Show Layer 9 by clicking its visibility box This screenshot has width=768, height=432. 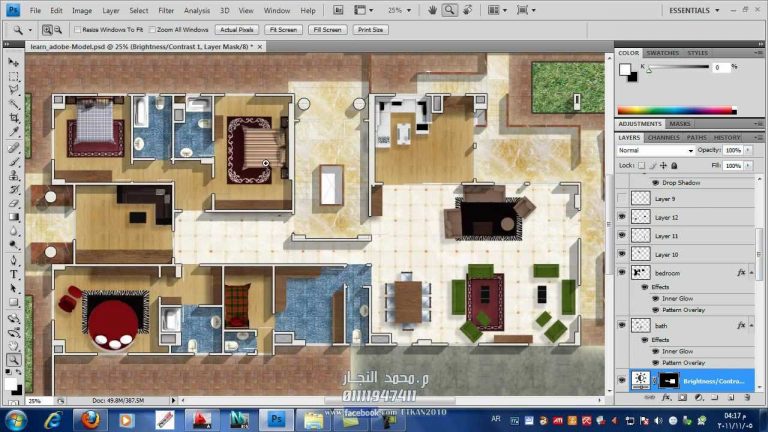pos(622,199)
